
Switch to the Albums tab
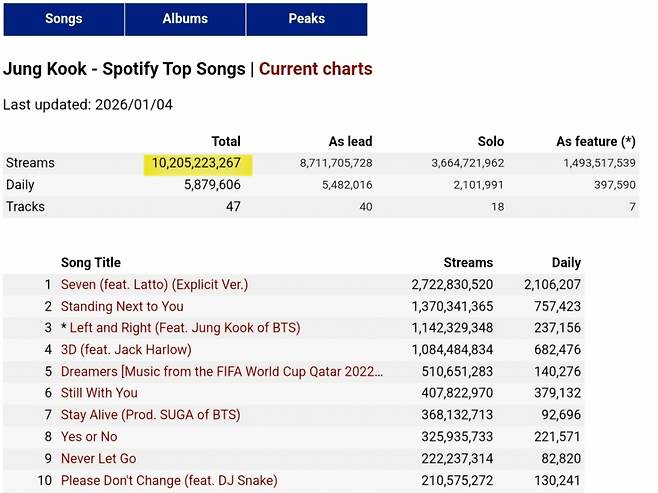pyautogui.click(x=185, y=19)
